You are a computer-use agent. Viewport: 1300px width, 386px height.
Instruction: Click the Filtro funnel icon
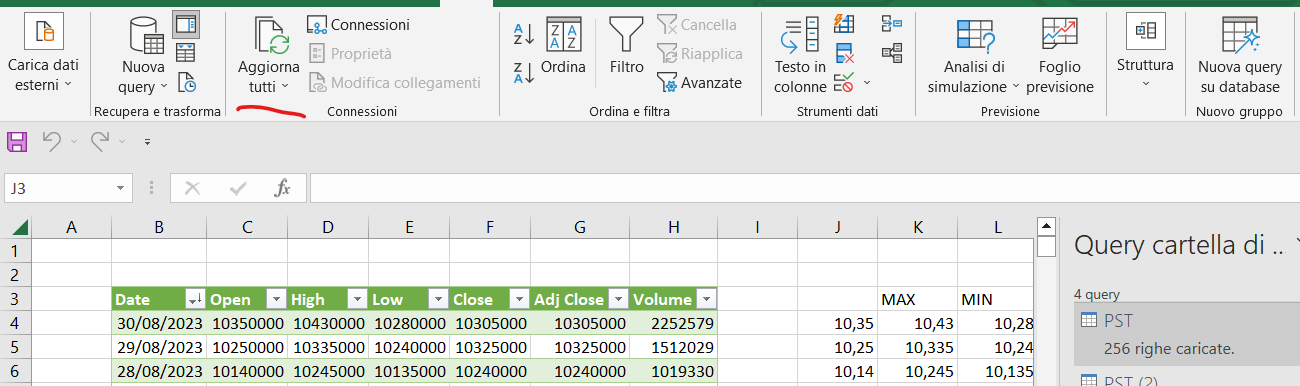(x=627, y=35)
